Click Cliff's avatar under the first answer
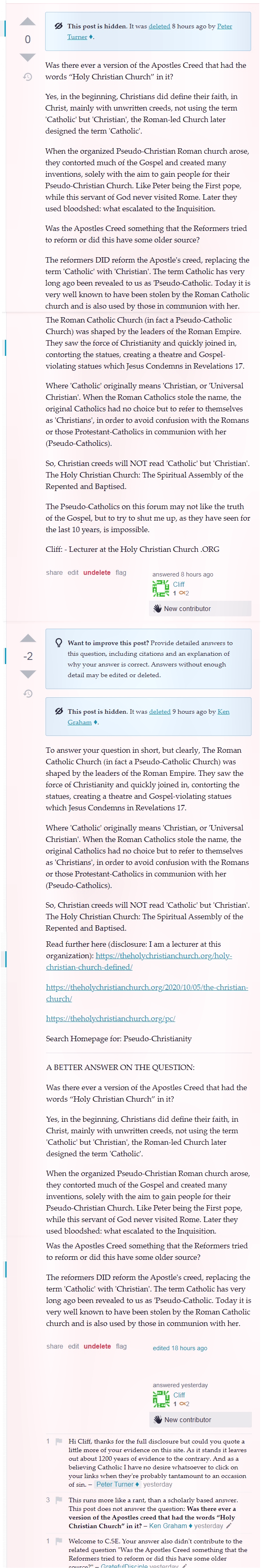 click(160, 588)
